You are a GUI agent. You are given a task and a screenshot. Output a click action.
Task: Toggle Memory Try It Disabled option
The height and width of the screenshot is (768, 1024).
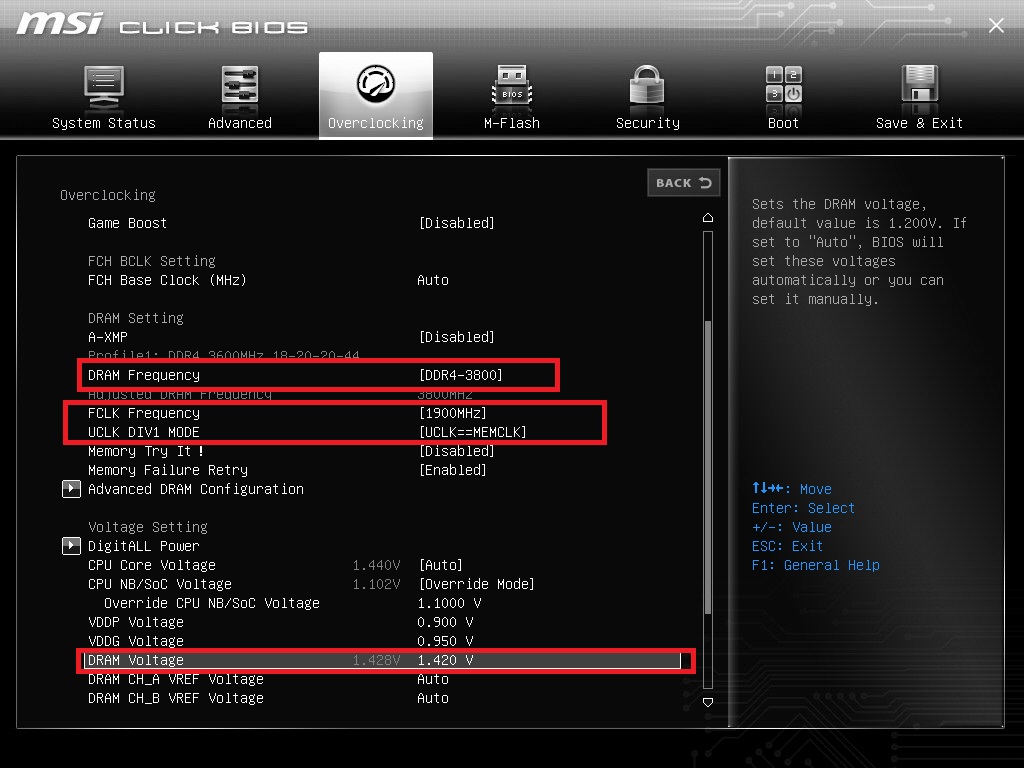456,451
